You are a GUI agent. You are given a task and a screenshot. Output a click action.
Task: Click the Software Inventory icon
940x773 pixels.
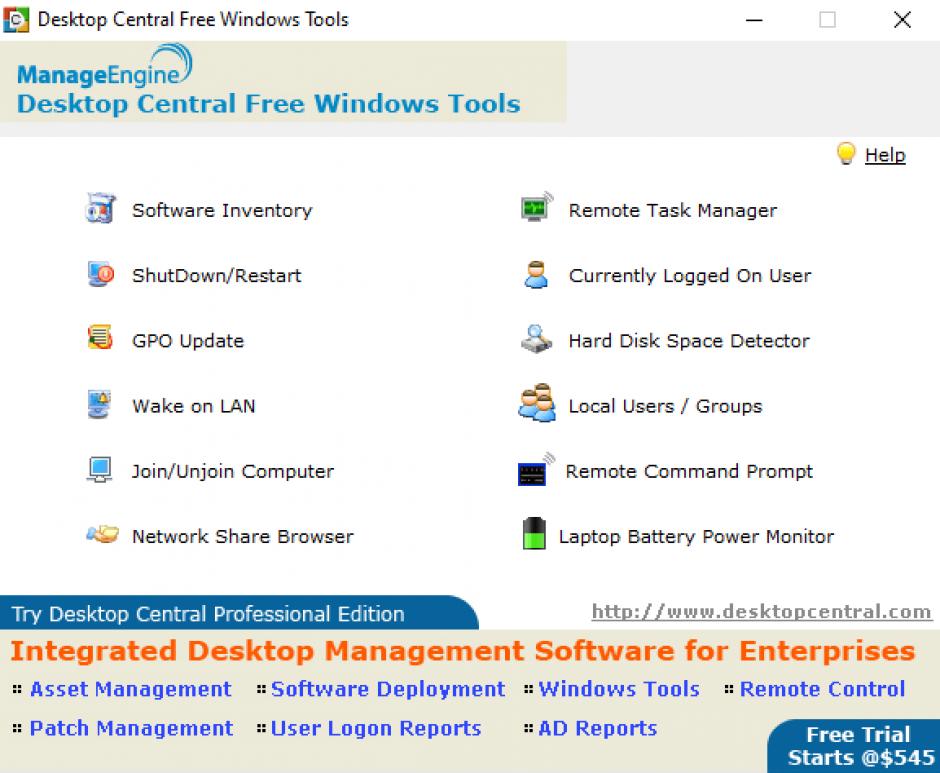click(100, 208)
